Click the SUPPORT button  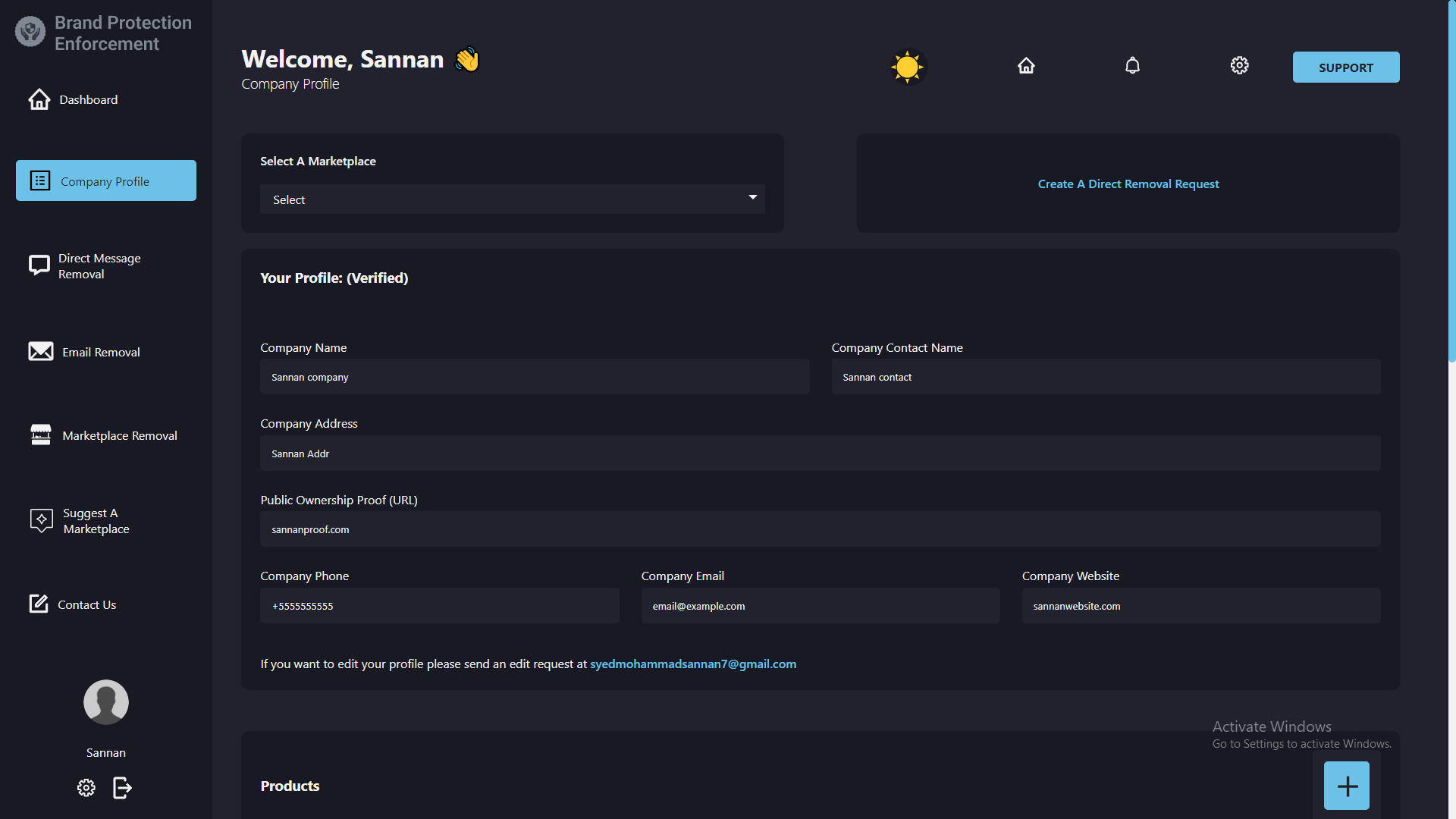(1346, 67)
